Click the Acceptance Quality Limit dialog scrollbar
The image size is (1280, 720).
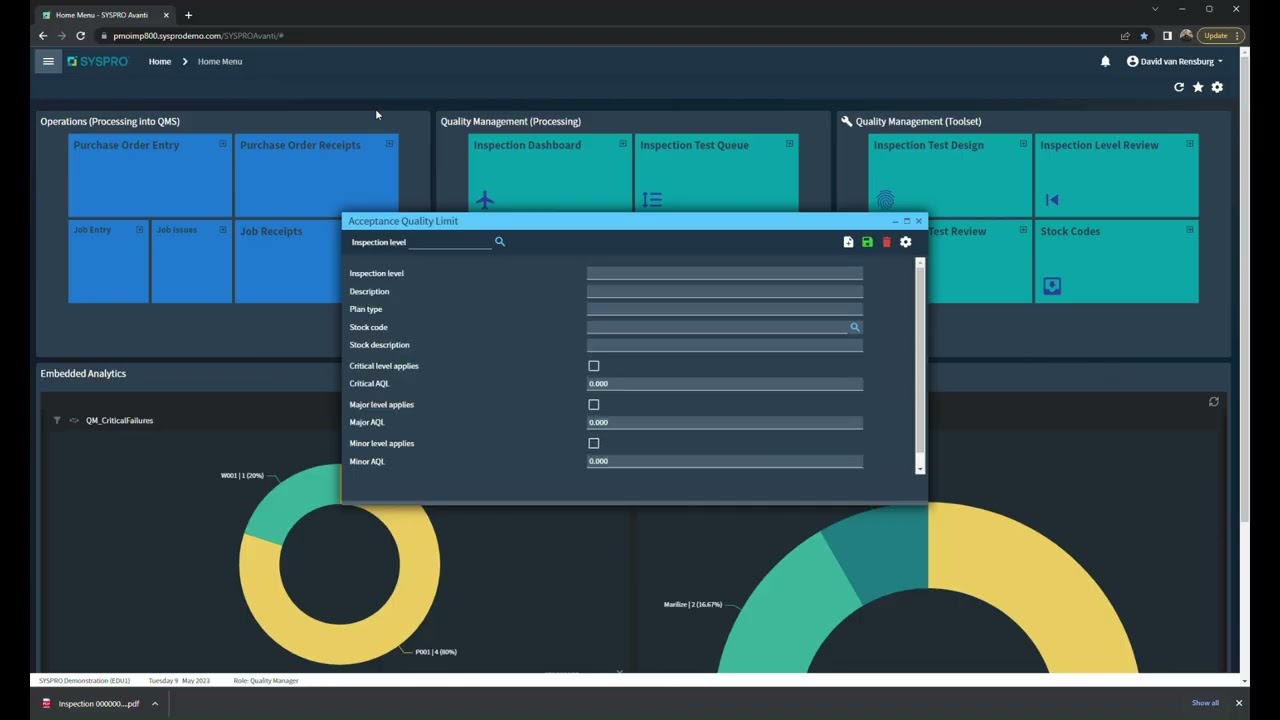[x=920, y=365]
